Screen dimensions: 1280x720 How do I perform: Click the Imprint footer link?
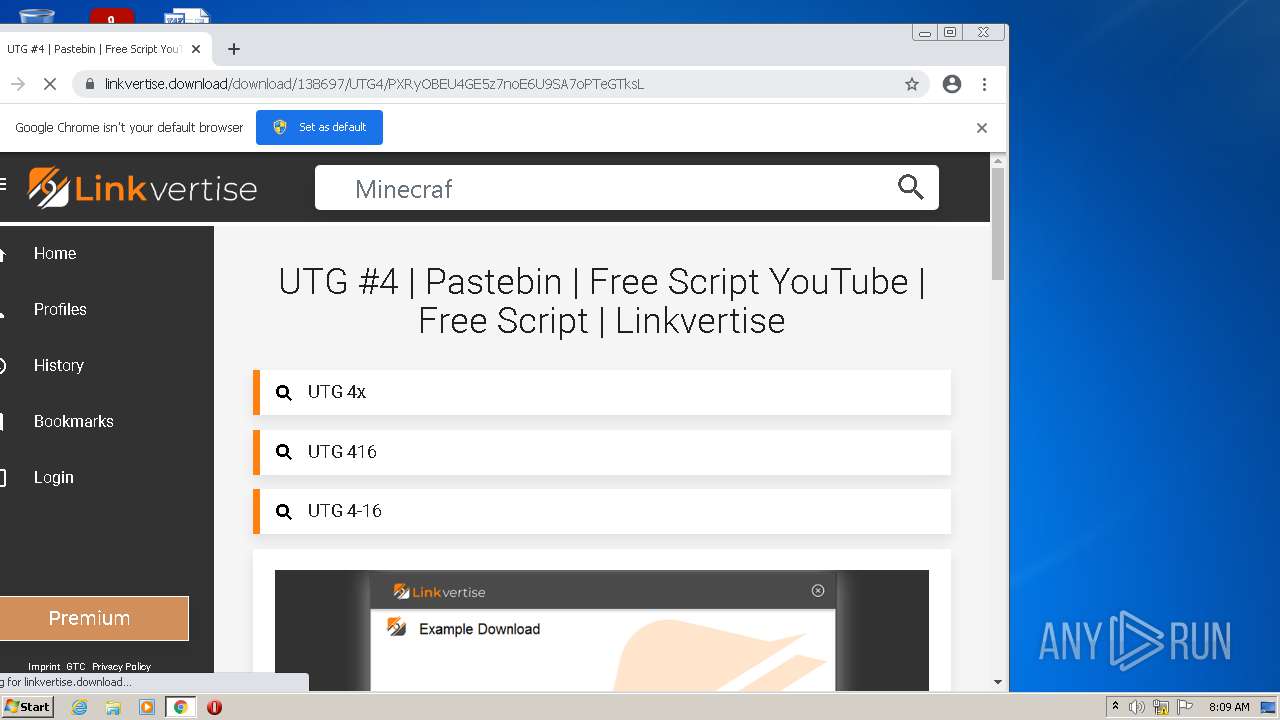(x=44, y=667)
